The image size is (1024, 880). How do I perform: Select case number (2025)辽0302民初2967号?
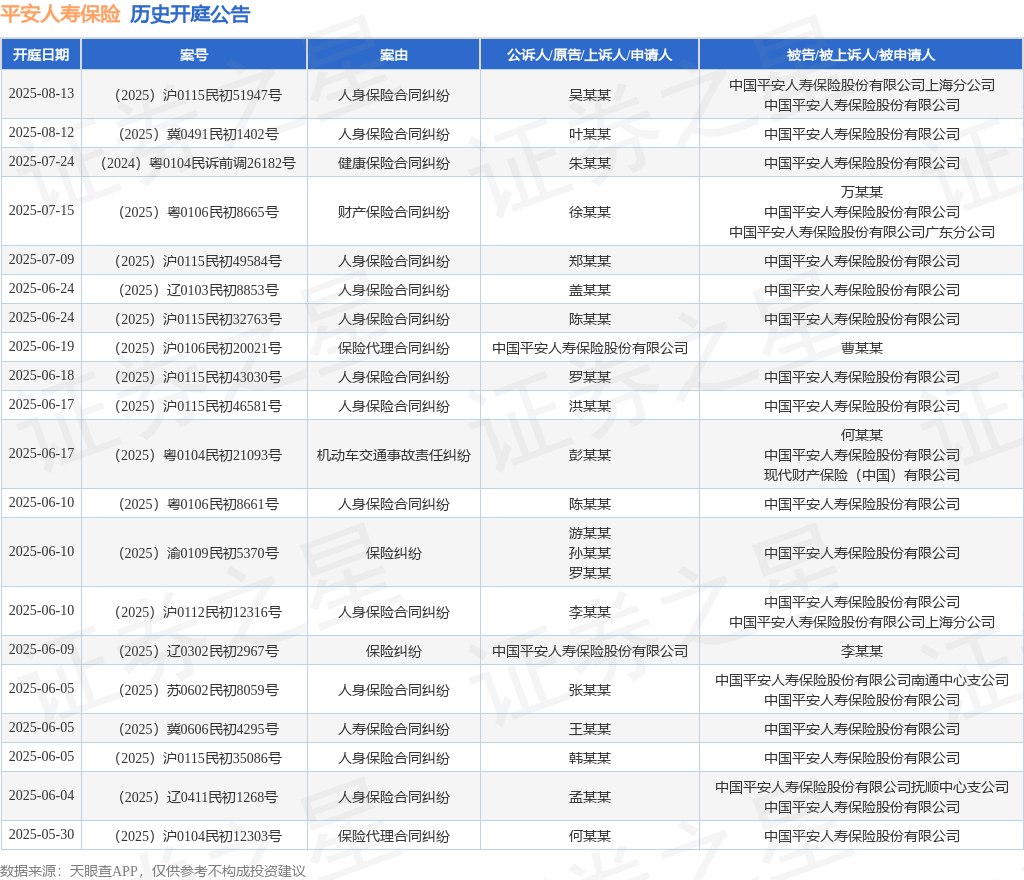198,651
